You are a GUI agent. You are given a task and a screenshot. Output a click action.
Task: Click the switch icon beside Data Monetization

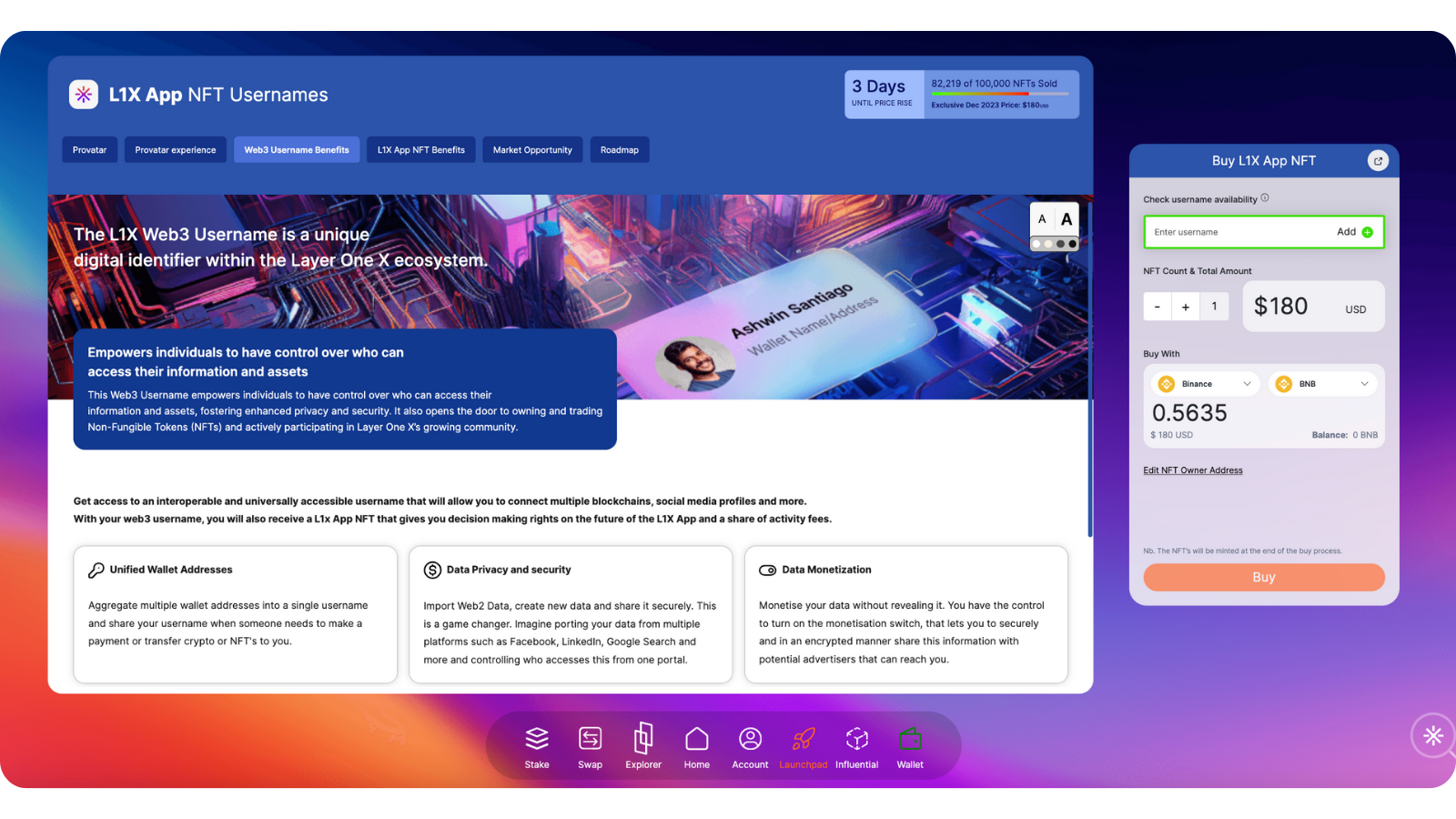pos(767,571)
